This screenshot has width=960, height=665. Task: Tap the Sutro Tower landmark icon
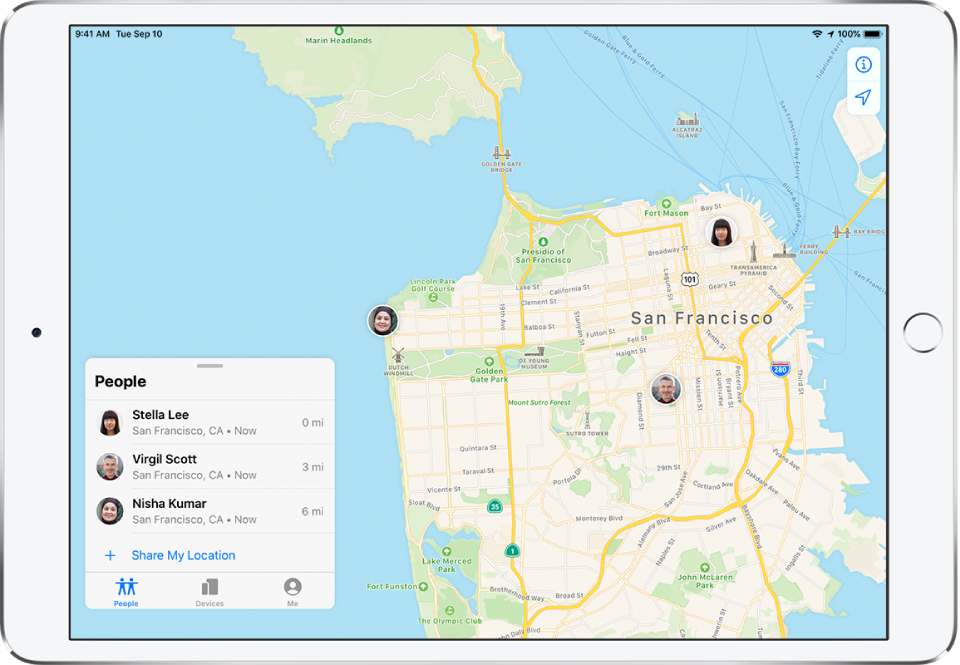coord(587,420)
